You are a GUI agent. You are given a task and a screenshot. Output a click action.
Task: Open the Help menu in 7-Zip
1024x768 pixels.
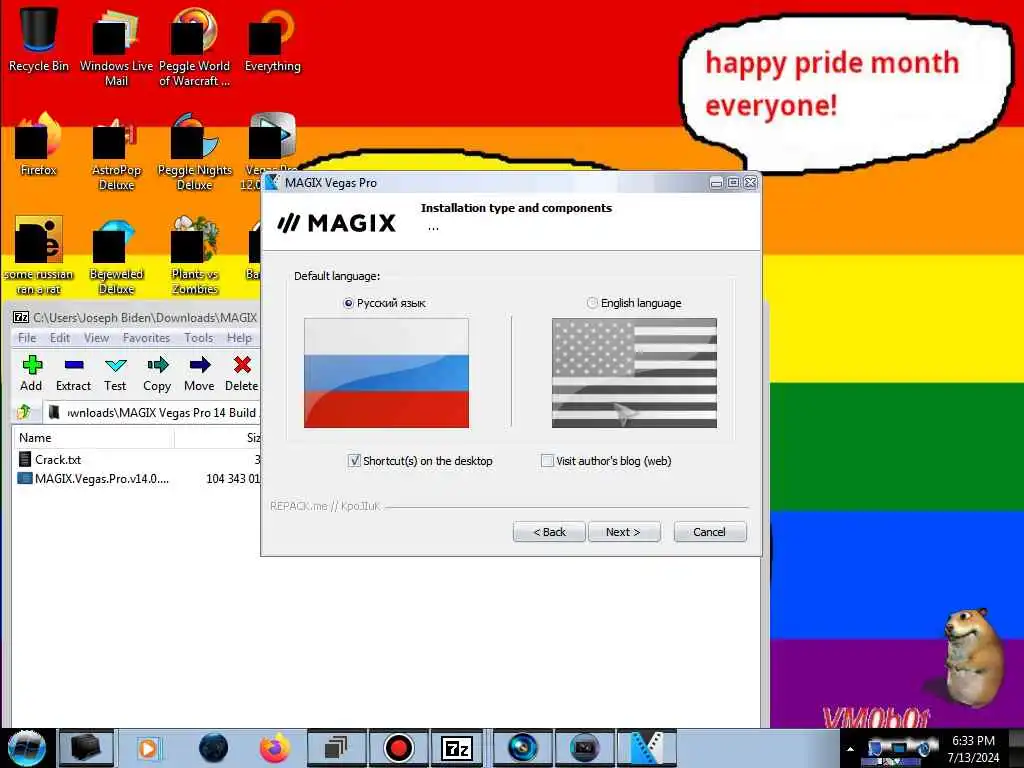239,338
